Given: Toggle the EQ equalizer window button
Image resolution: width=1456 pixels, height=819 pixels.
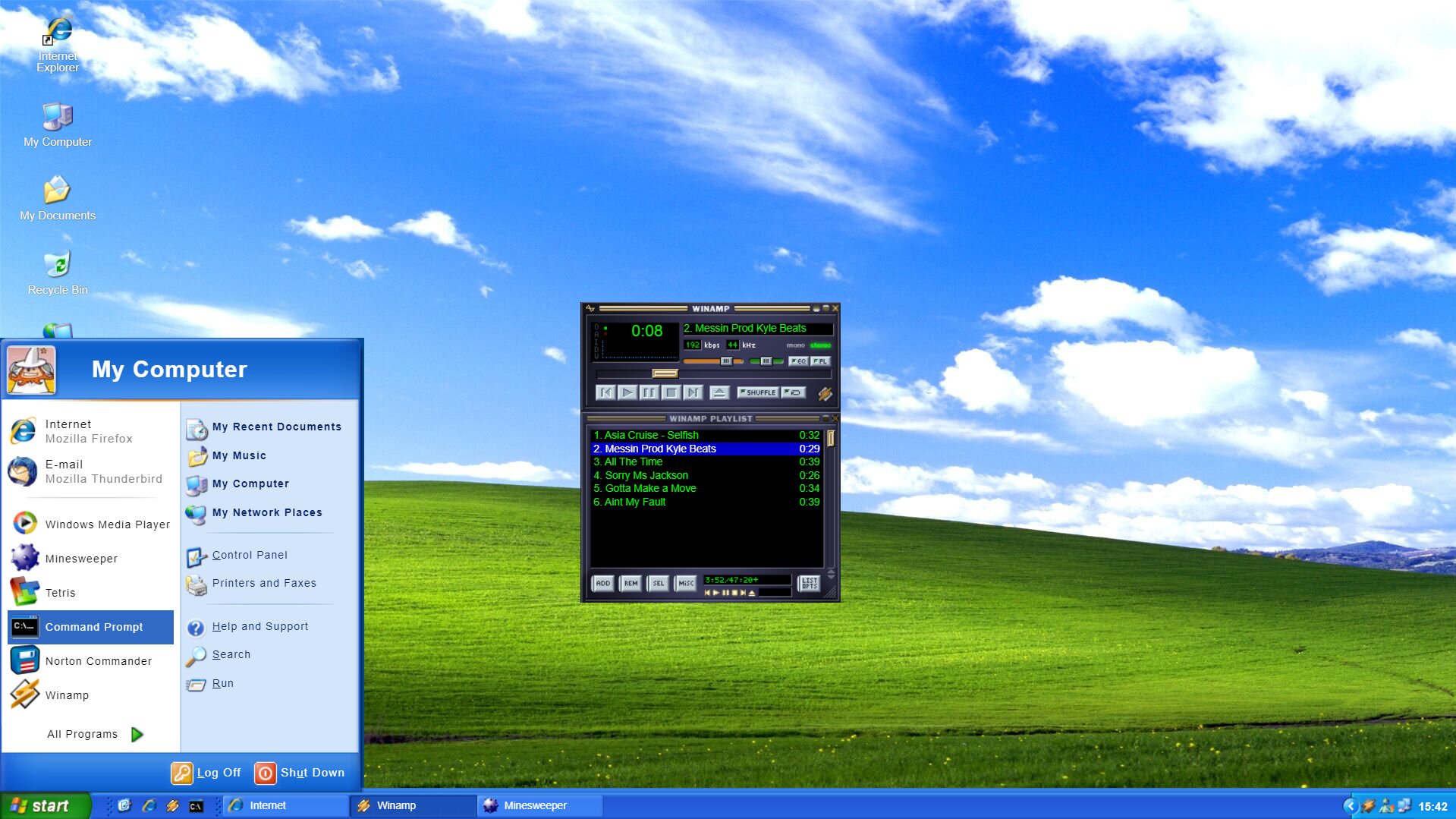Looking at the screenshot, I should (x=798, y=361).
